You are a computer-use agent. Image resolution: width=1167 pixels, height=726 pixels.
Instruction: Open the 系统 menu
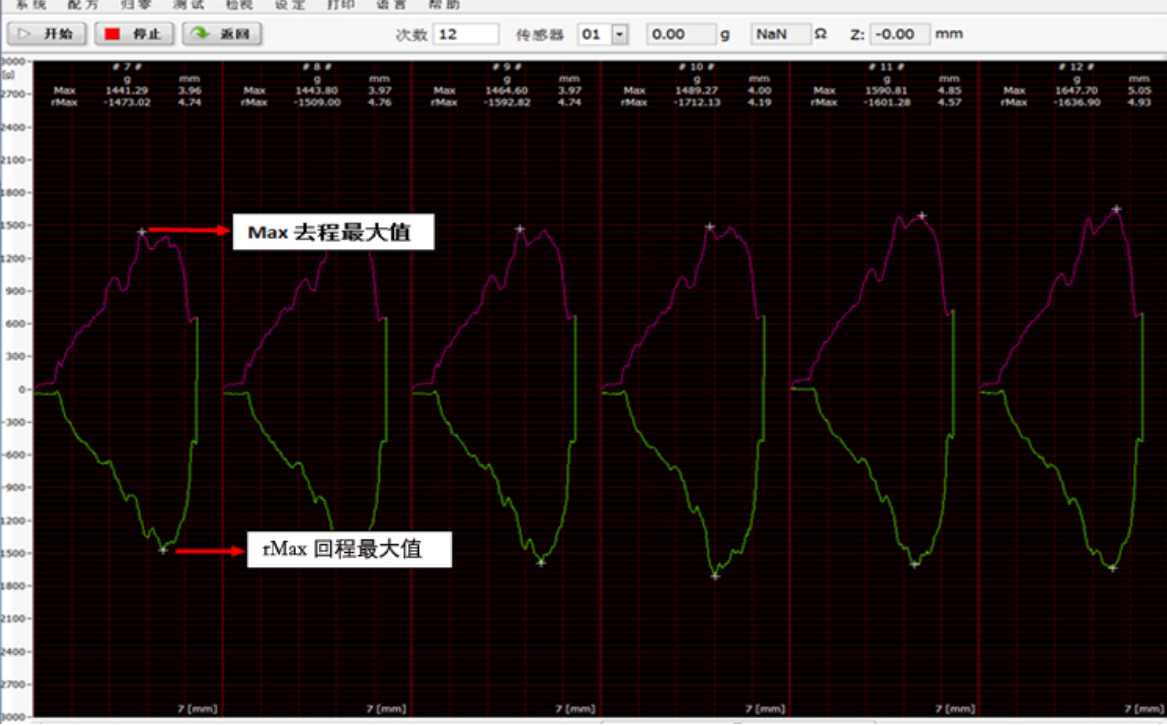(31, 5)
